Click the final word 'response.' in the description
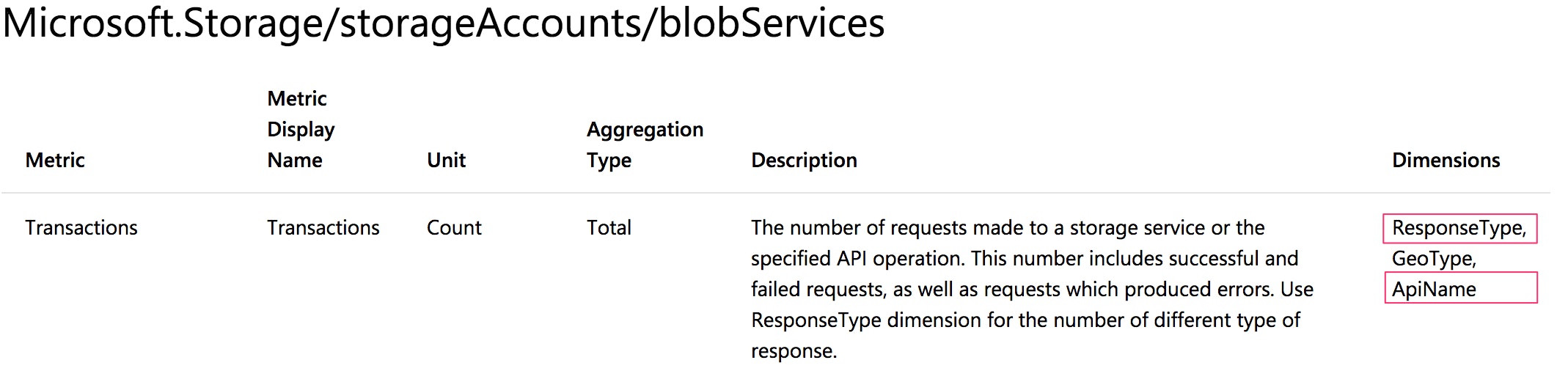This screenshot has width=1568, height=371. (x=794, y=351)
